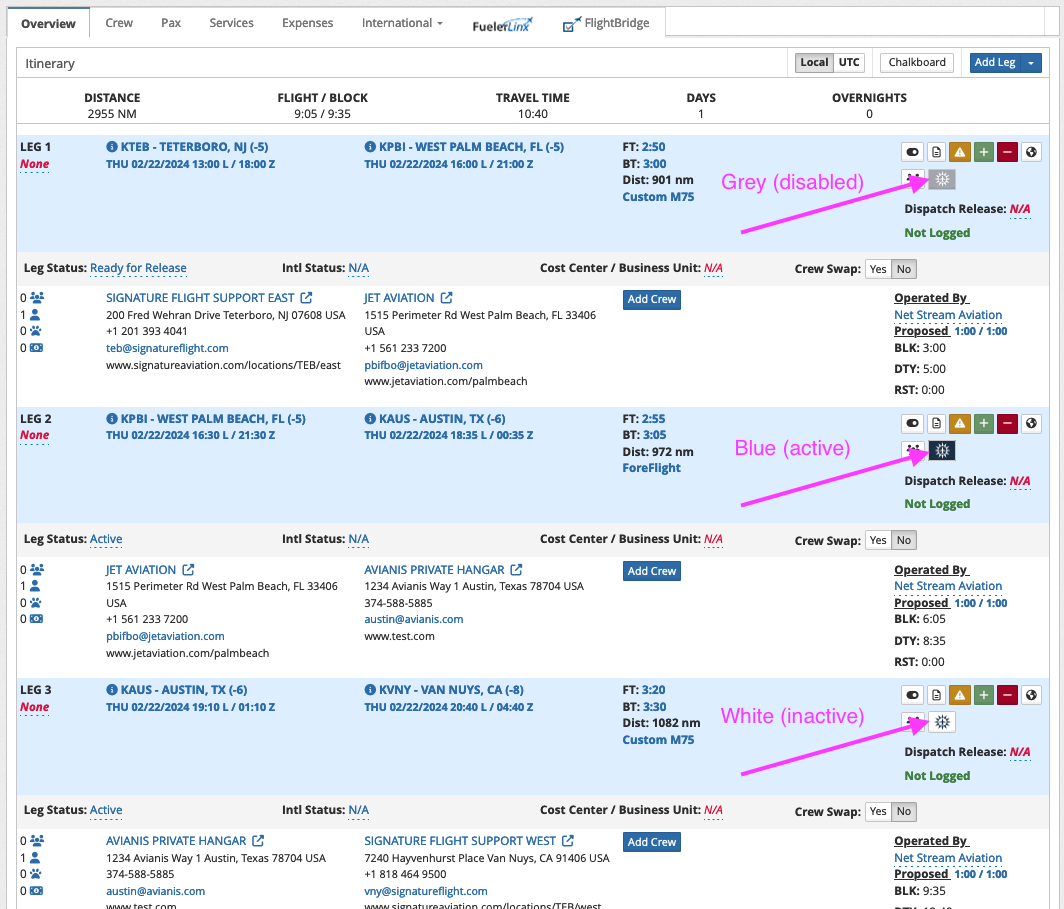Click the Chalkboard button
Screen dimensions: 1064x909
[x=917, y=62]
